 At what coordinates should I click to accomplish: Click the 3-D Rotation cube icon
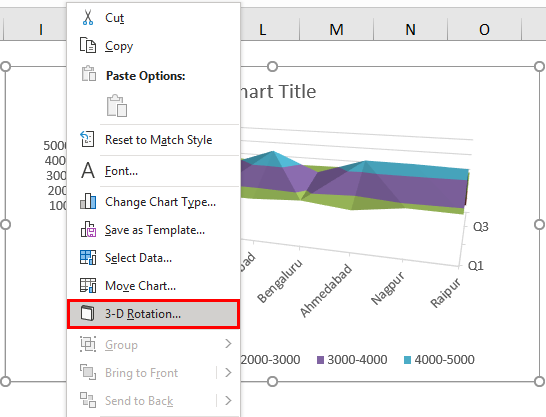(x=87, y=313)
